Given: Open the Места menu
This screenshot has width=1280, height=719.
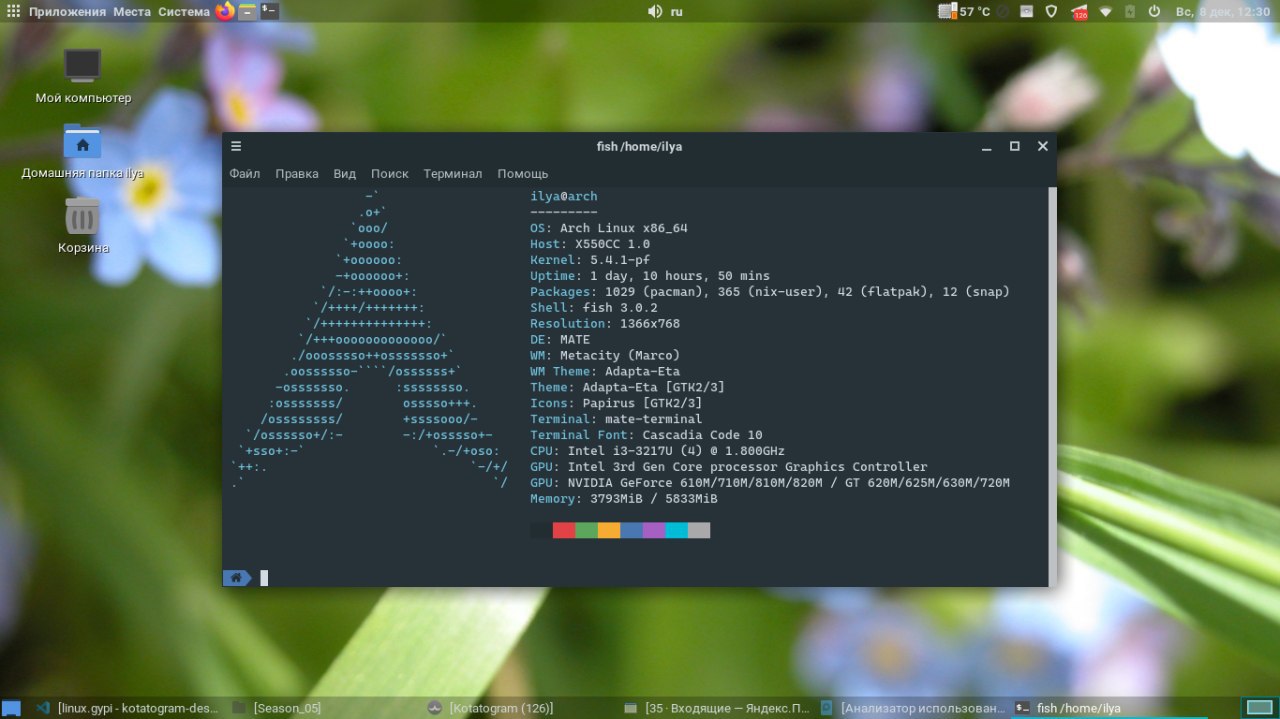Looking at the screenshot, I should [132, 12].
